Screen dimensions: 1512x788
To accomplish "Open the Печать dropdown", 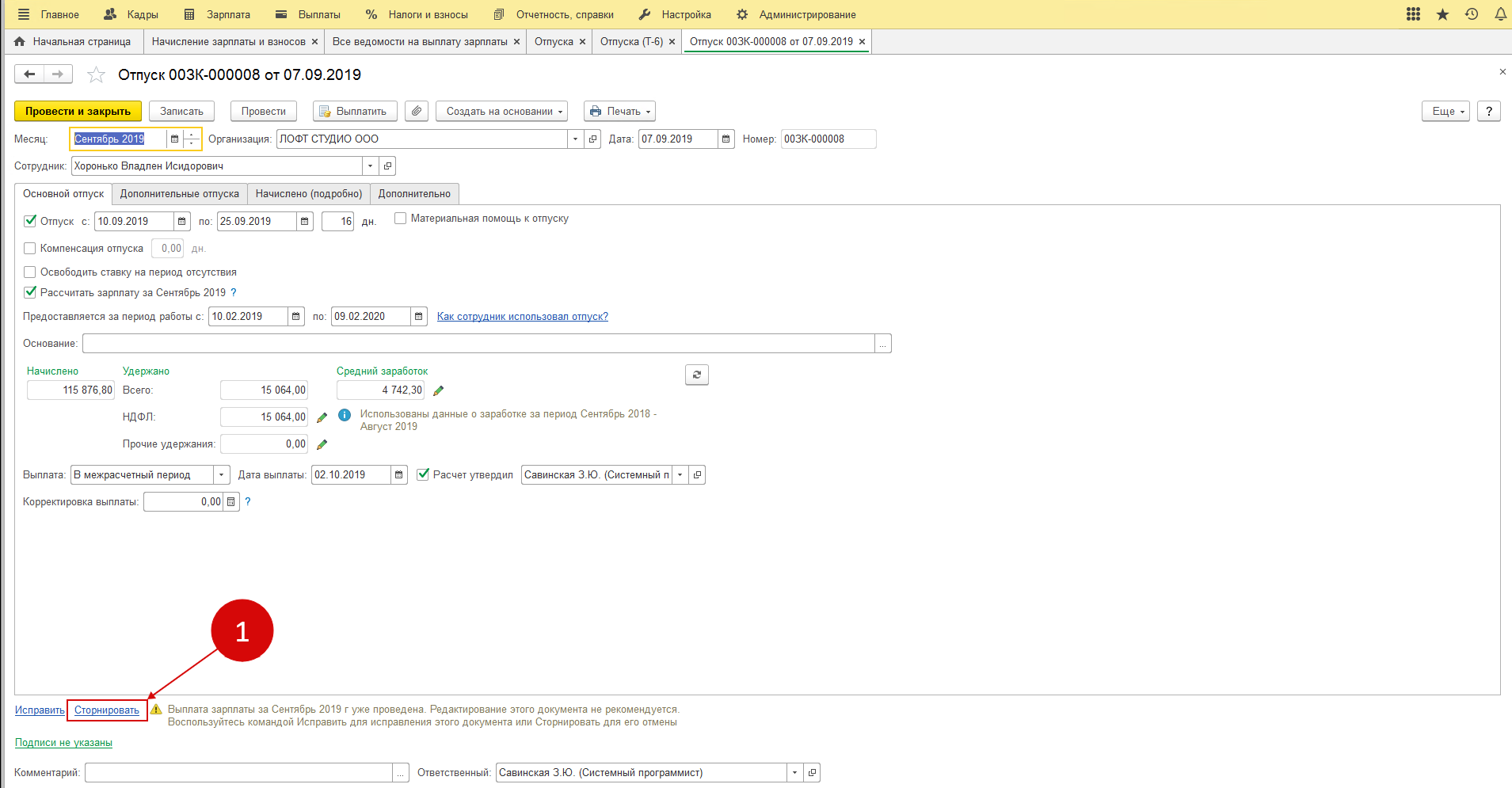I will (x=620, y=111).
